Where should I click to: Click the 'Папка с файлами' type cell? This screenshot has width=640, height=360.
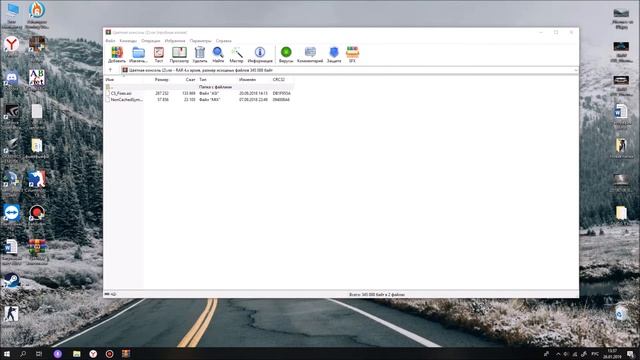(x=216, y=87)
